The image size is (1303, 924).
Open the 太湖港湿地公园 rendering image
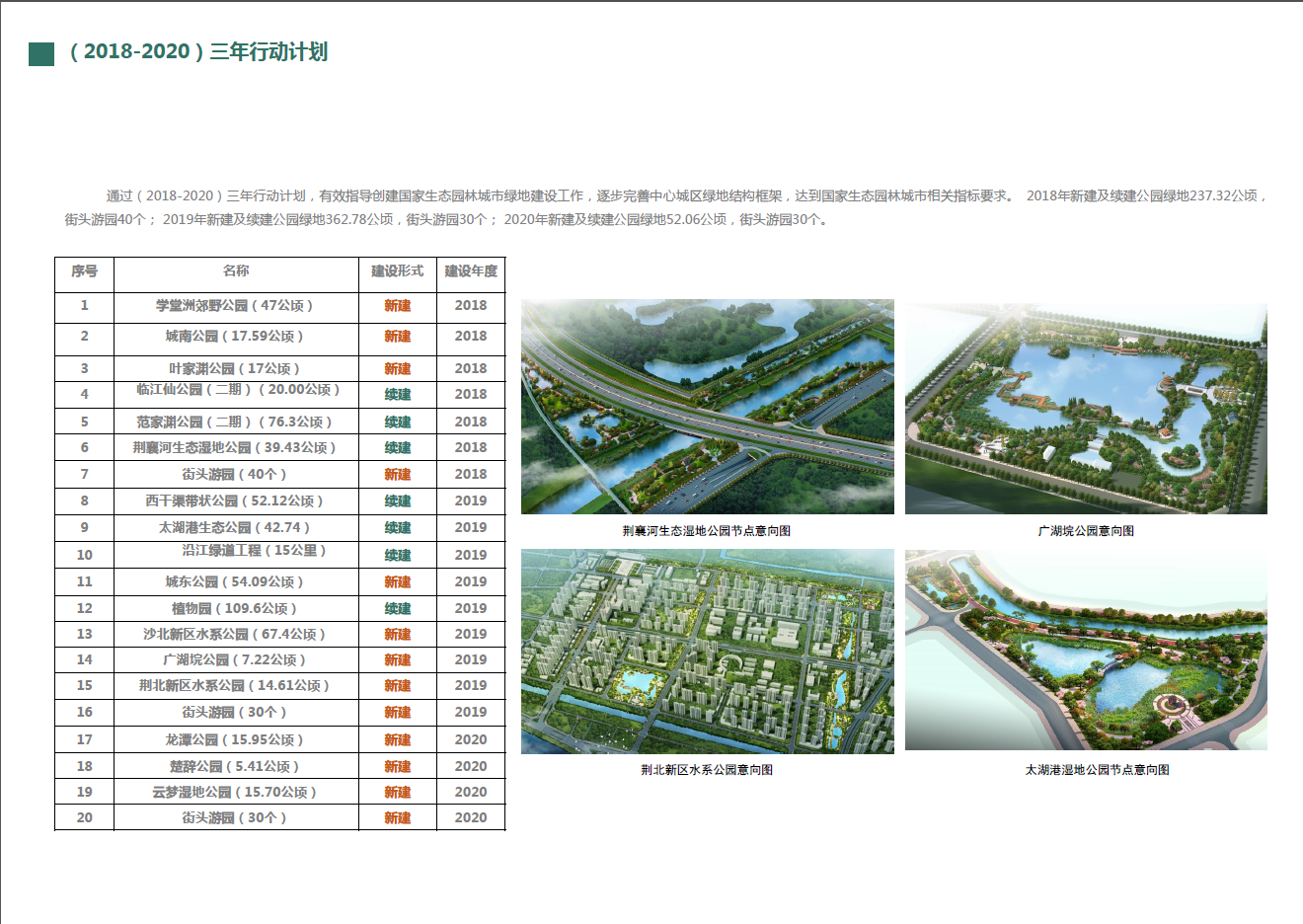pyautogui.click(x=1086, y=651)
